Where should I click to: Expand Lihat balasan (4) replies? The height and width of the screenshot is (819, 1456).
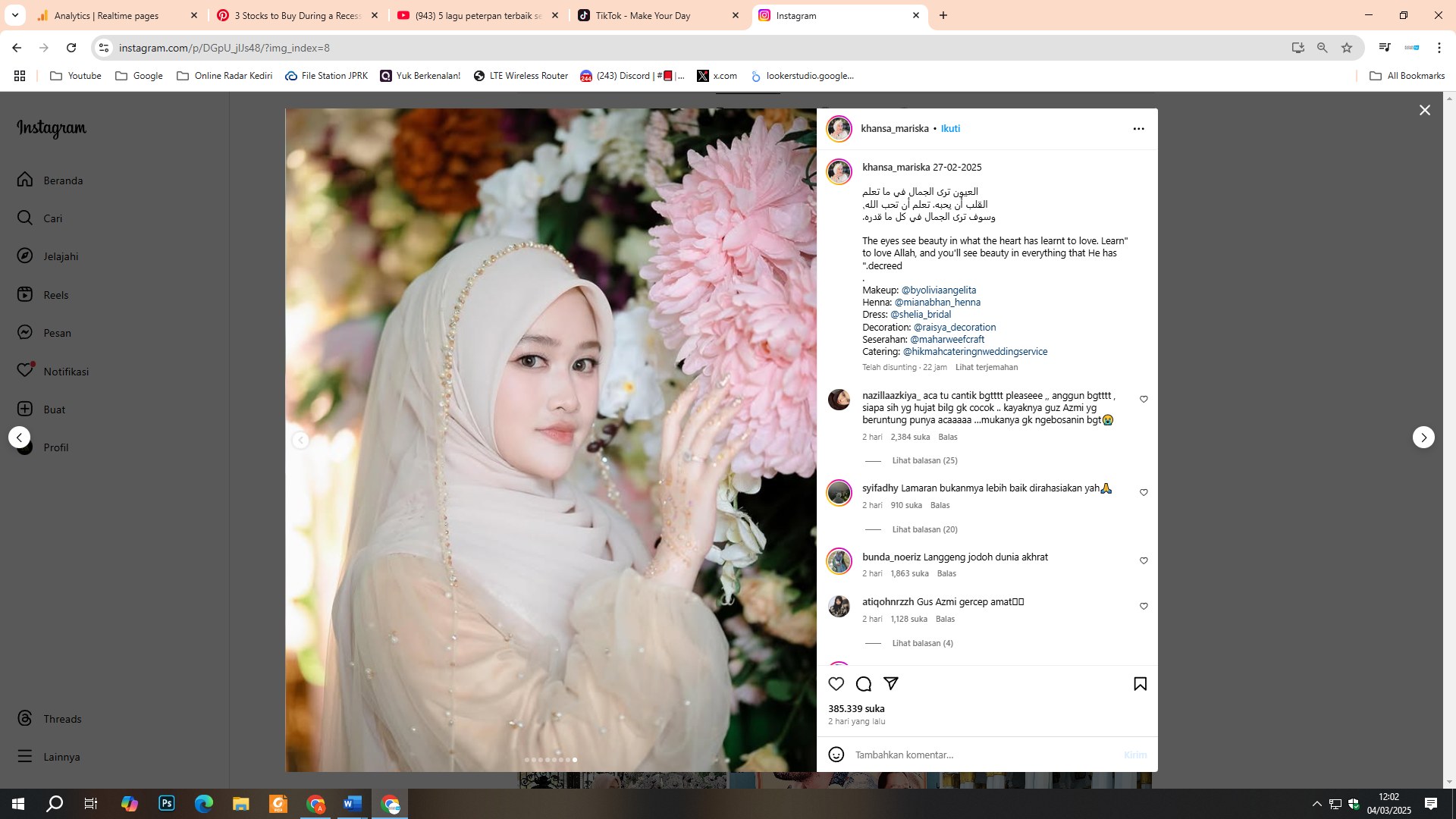pyautogui.click(x=922, y=642)
